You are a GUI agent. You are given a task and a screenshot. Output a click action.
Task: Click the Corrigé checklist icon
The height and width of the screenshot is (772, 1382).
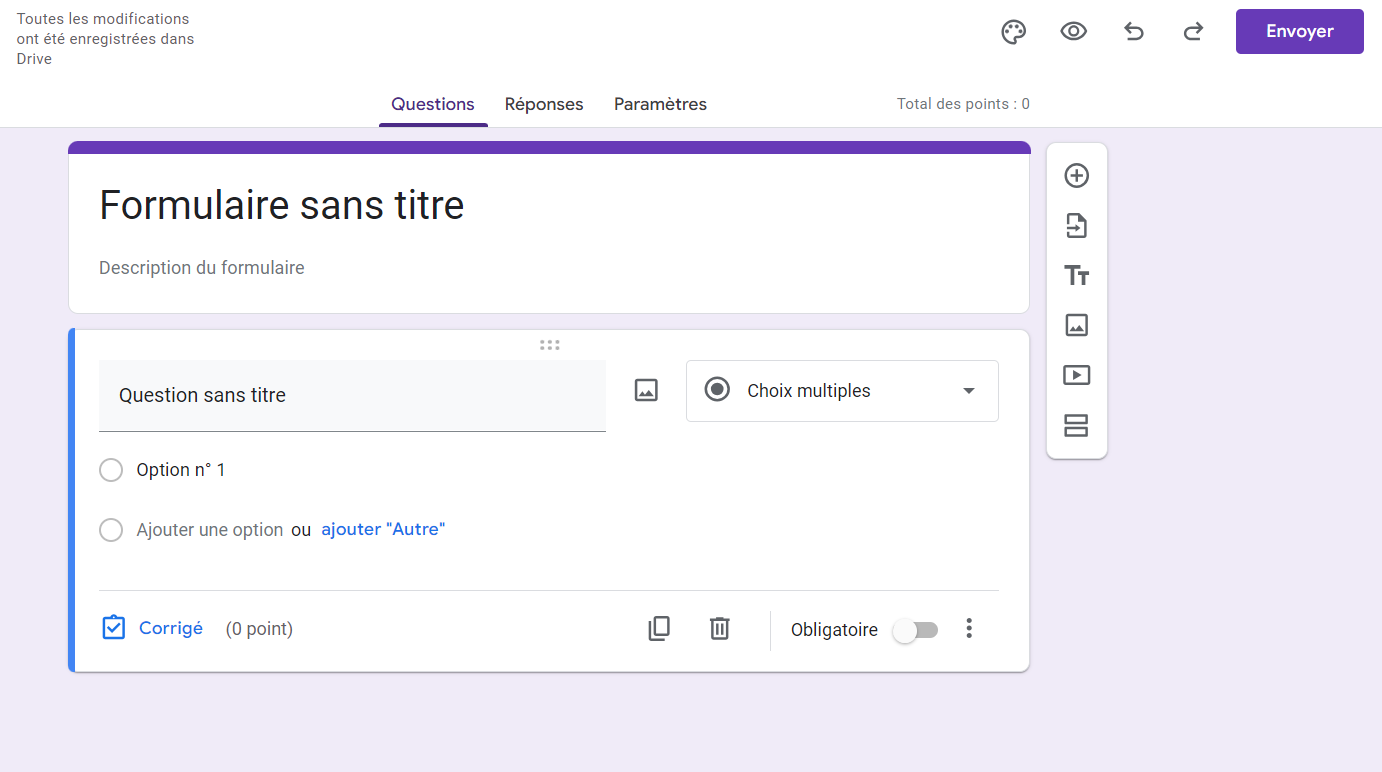coord(114,628)
